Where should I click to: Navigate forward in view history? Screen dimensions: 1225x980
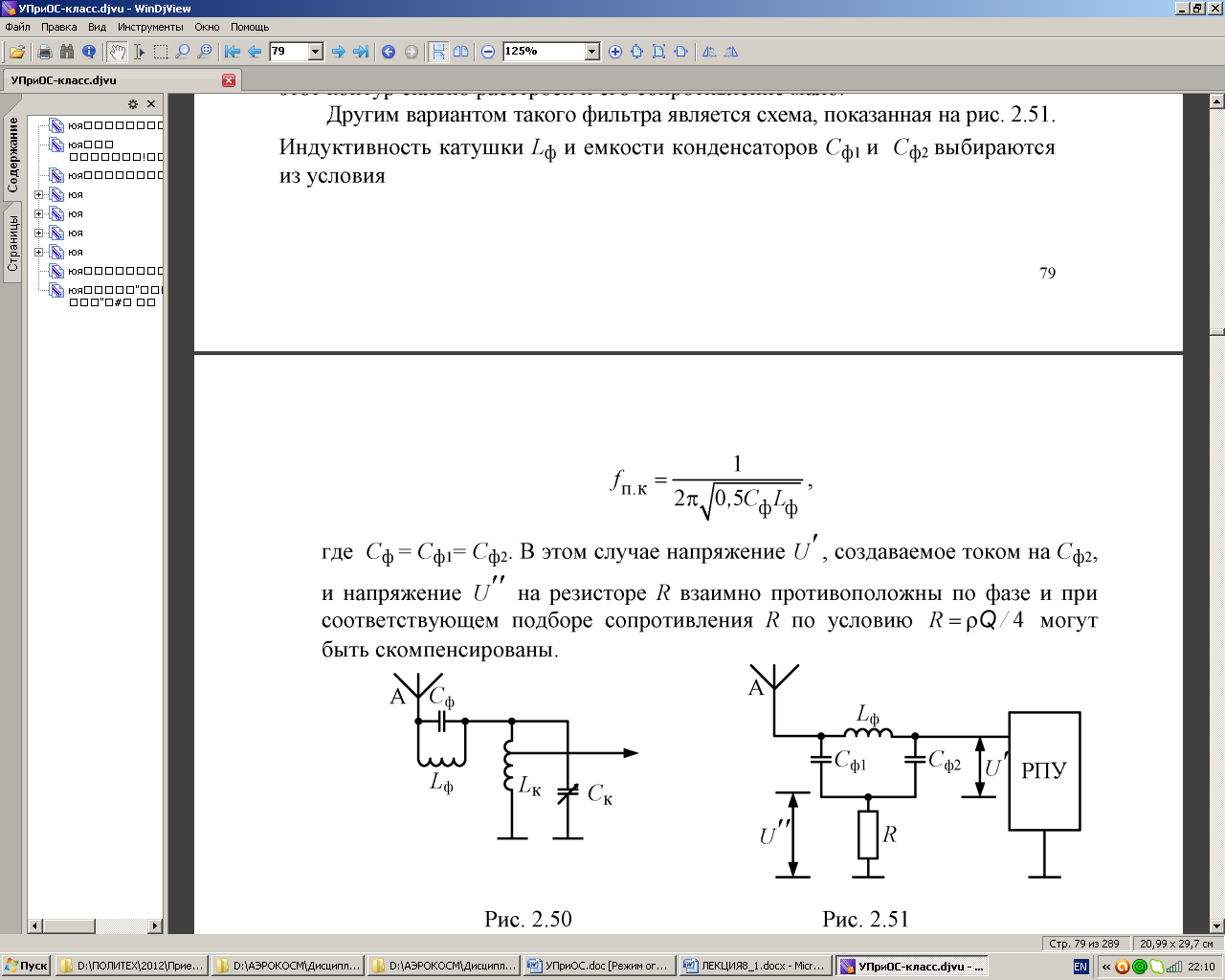412,52
